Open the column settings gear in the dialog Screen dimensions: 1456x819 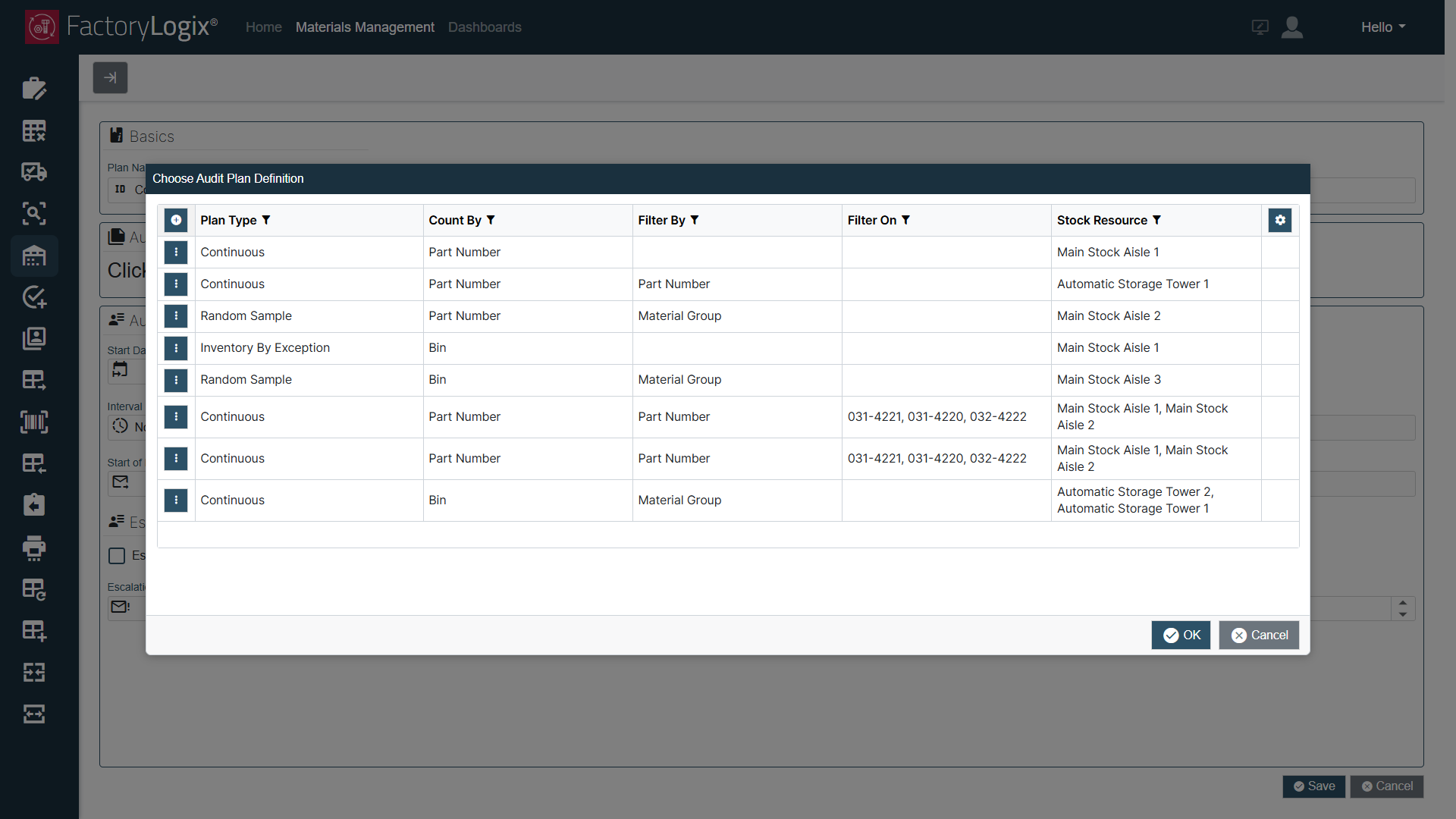pyautogui.click(x=1279, y=220)
